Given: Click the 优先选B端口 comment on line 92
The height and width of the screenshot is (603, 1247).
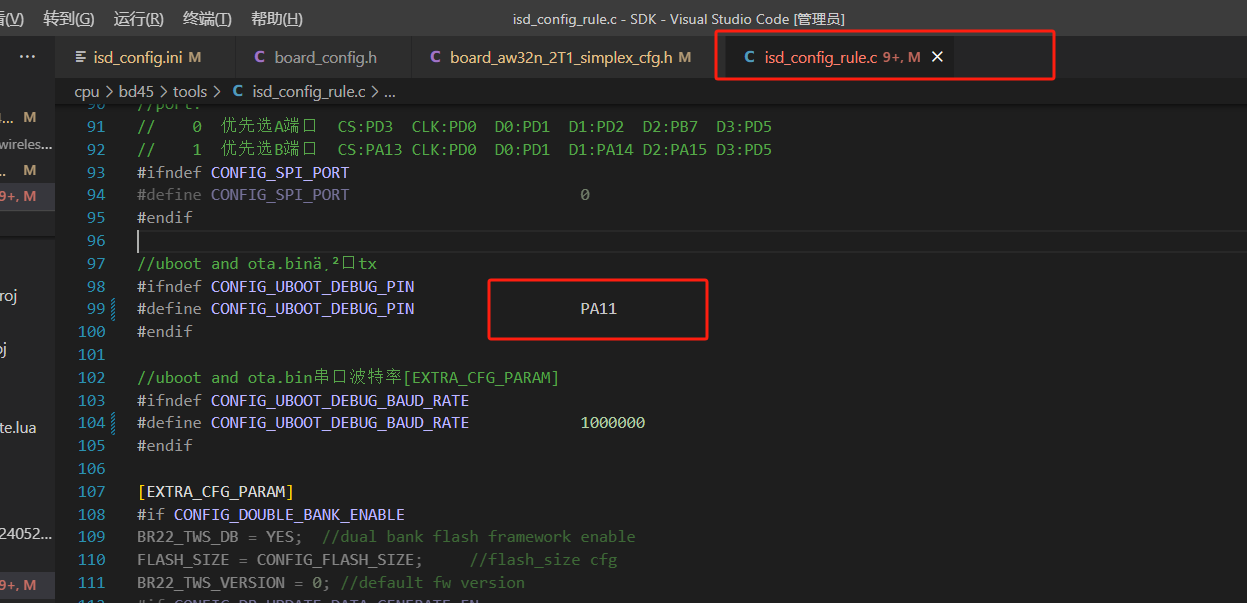Looking at the screenshot, I should coord(269,150).
